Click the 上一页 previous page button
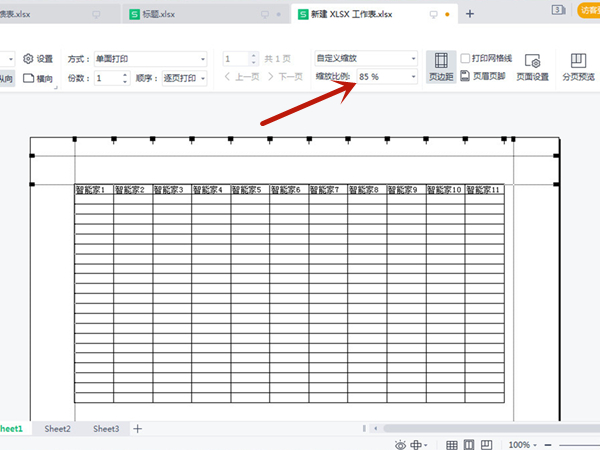 239,77
